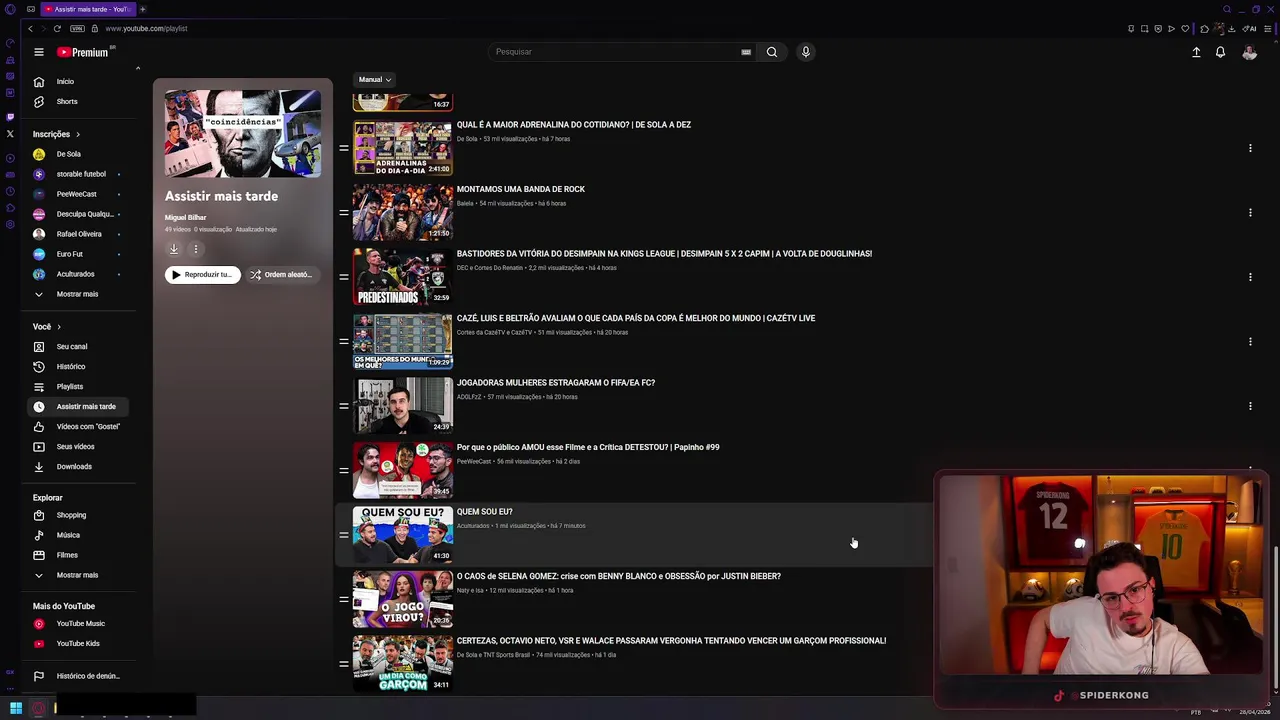Open site info lock icon
Viewport: 1280px width, 720px height.
(x=95, y=28)
